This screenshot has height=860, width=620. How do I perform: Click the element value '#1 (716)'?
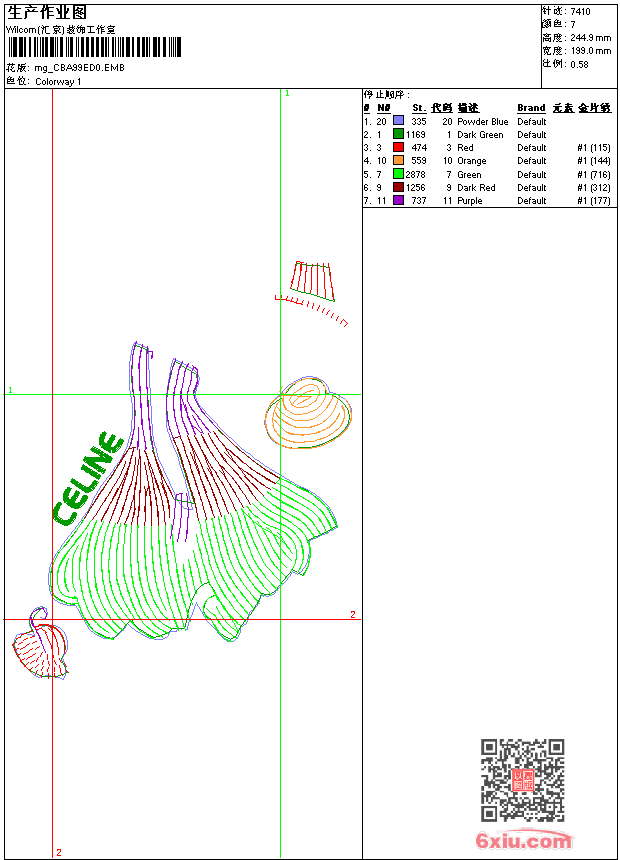click(x=594, y=174)
